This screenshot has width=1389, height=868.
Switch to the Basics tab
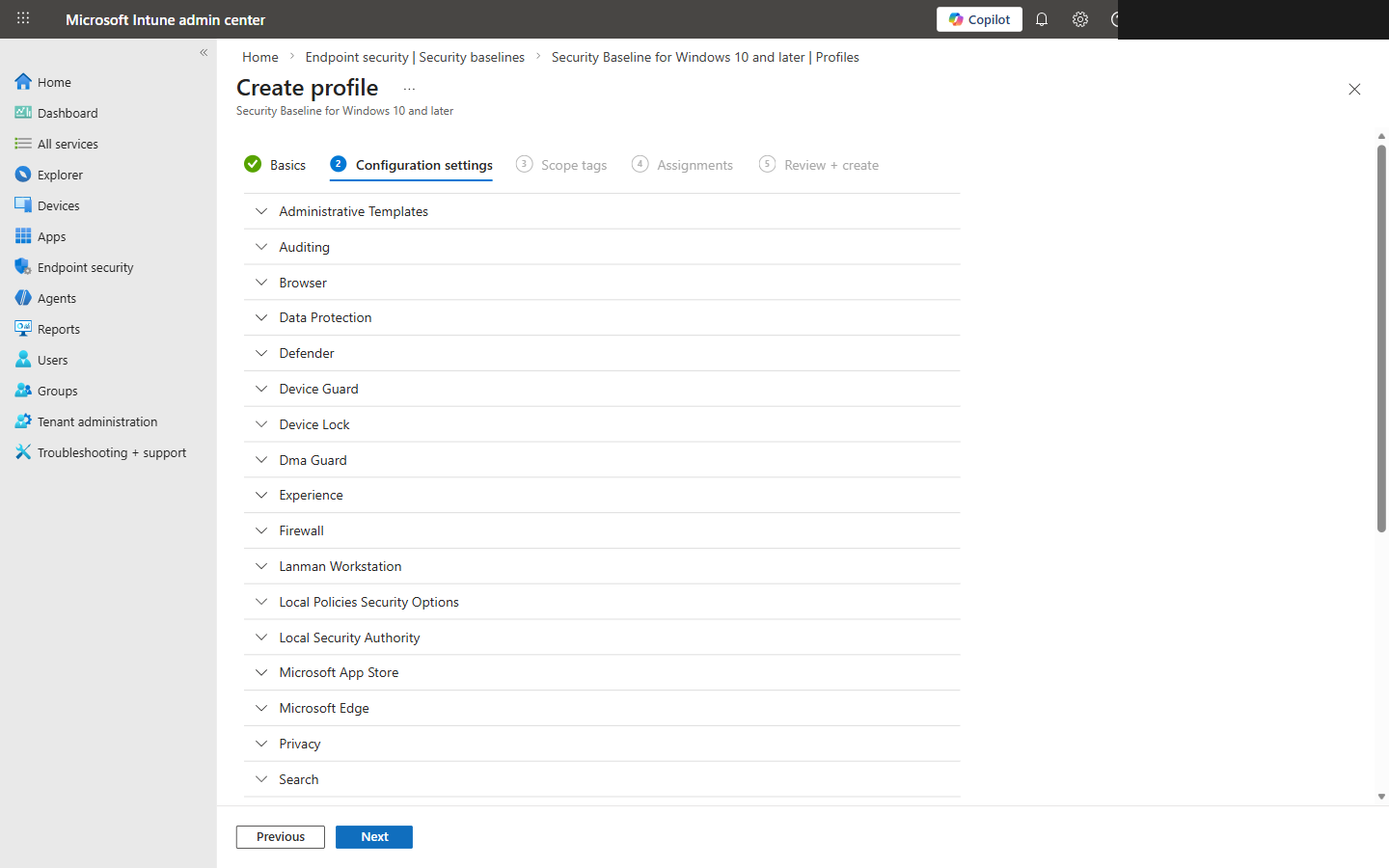tap(286, 164)
